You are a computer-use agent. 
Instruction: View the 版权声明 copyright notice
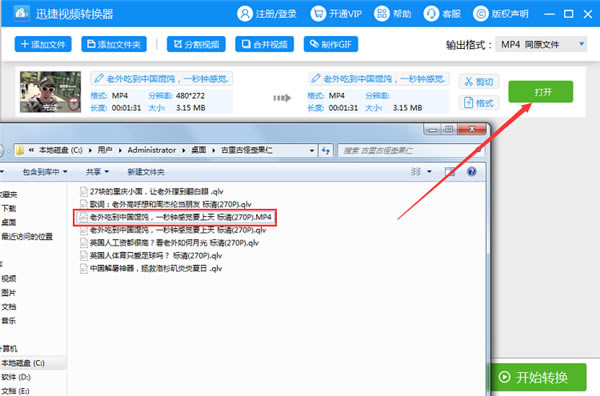click(x=501, y=14)
